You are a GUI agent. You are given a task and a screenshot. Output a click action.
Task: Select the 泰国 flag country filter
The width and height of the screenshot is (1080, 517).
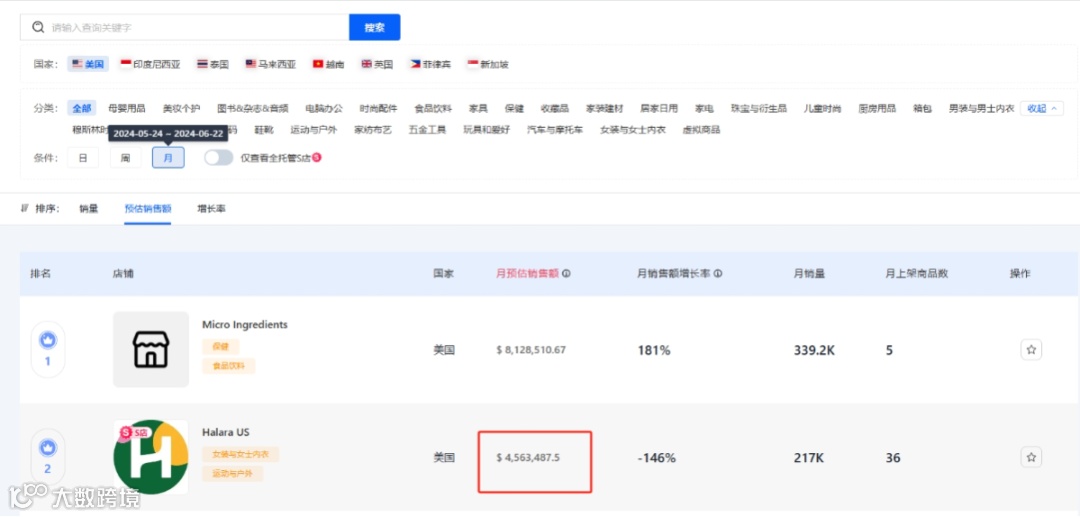coord(212,64)
